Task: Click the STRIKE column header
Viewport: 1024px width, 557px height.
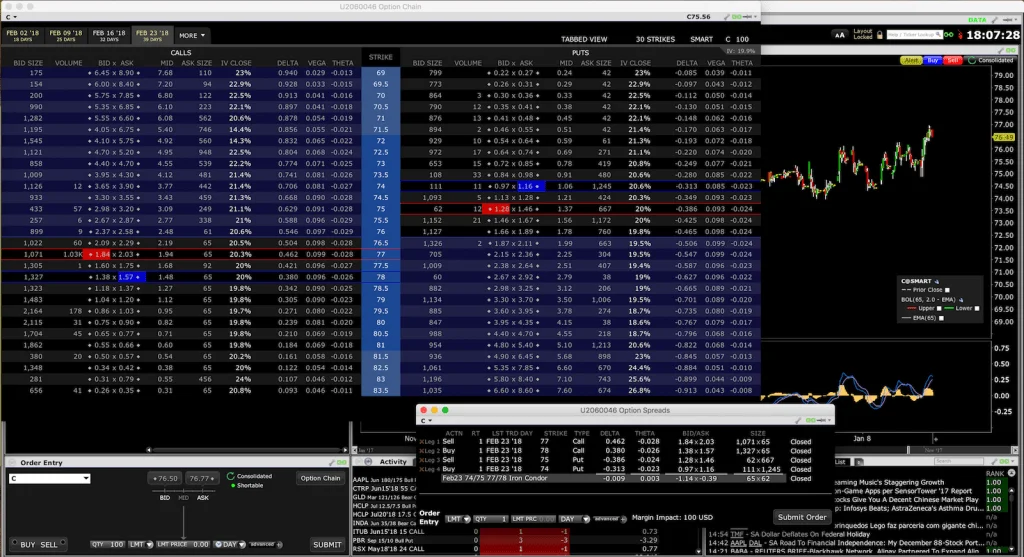Action: [x=381, y=57]
